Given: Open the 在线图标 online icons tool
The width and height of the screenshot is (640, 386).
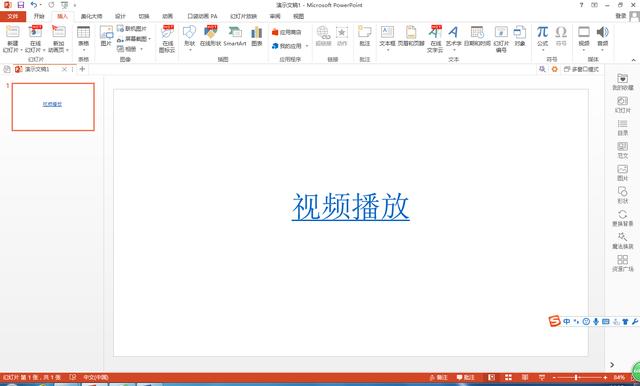Looking at the screenshot, I should point(167,39).
